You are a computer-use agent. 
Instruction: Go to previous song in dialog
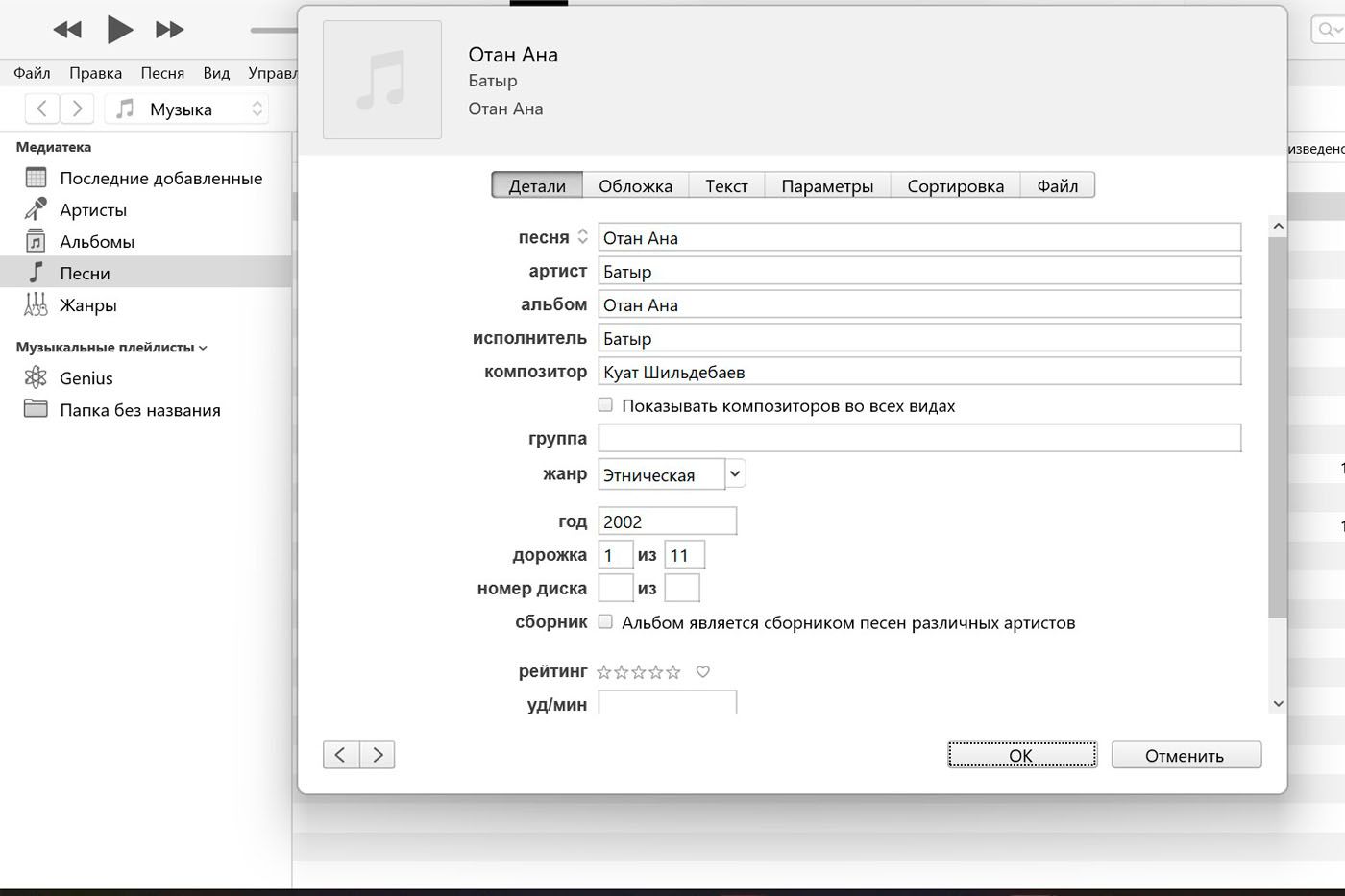[x=341, y=755]
